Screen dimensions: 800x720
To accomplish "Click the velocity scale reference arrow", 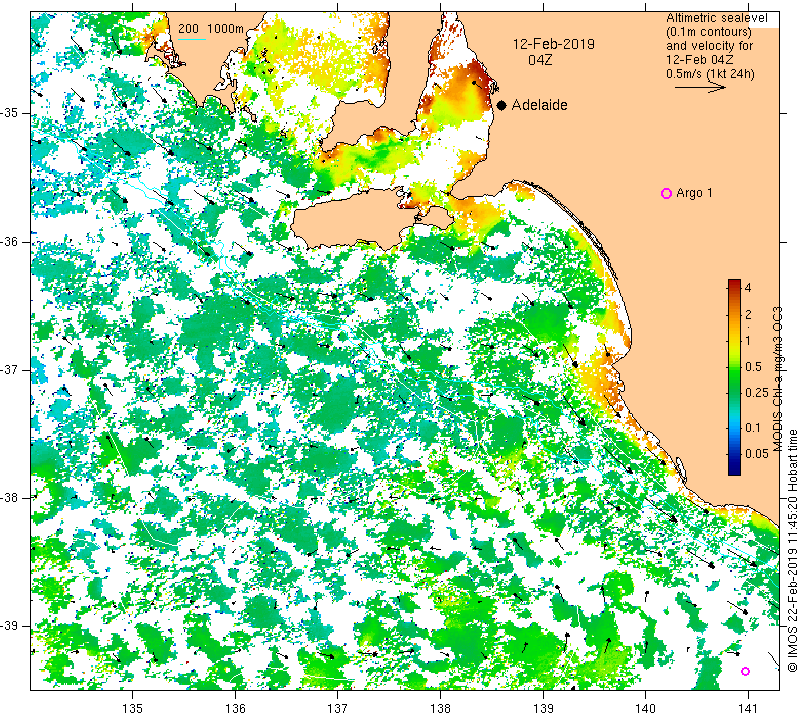I will click(x=700, y=87).
